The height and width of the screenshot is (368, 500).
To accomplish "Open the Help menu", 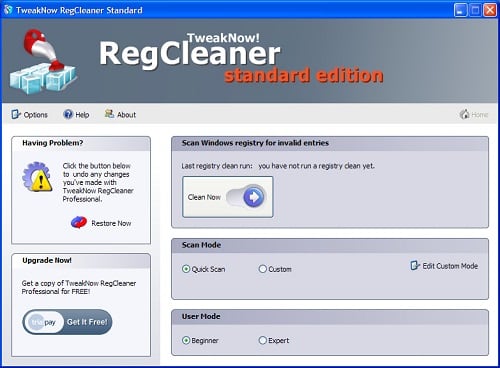I will pyautogui.click(x=76, y=115).
